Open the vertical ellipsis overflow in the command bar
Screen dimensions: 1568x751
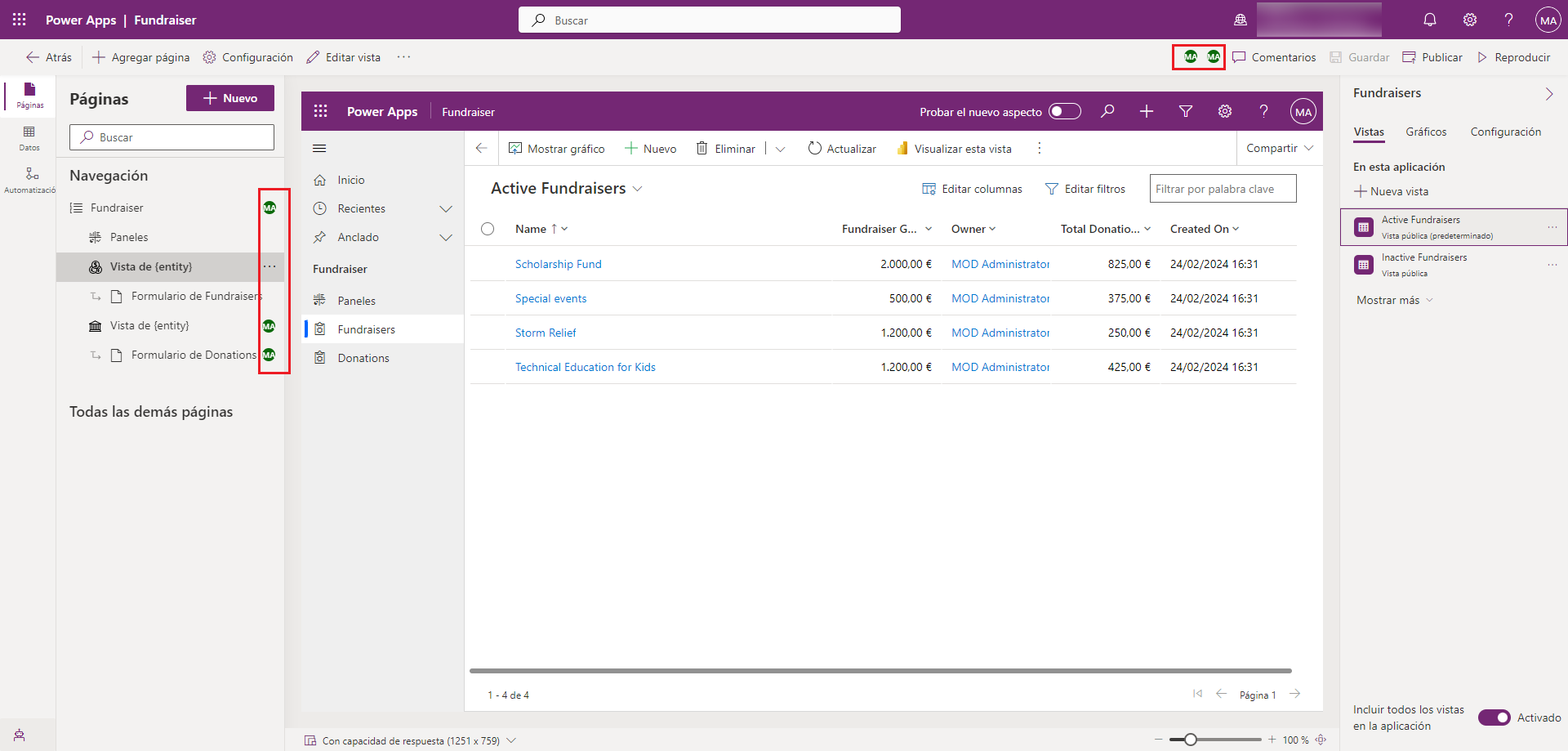1039,148
